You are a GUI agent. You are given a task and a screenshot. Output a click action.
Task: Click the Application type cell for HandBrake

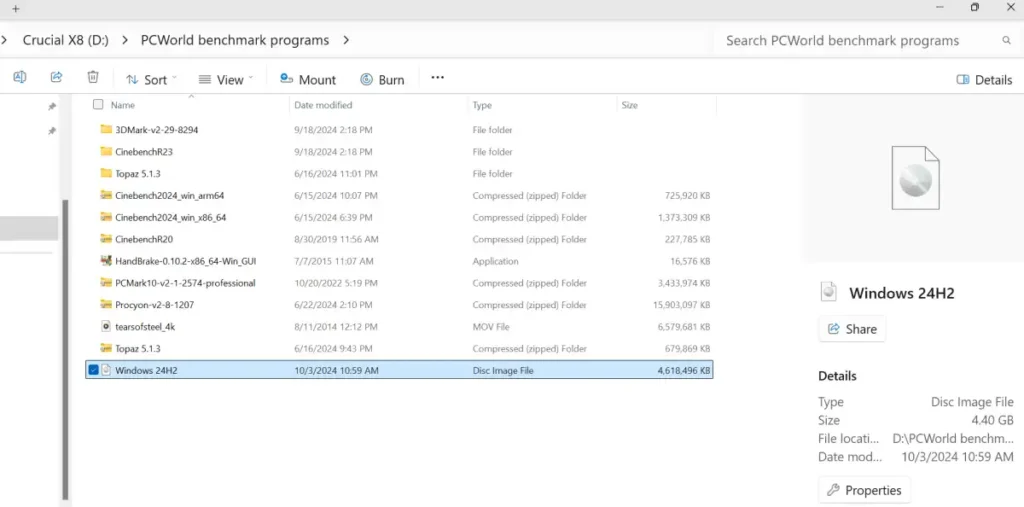pyautogui.click(x=495, y=261)
